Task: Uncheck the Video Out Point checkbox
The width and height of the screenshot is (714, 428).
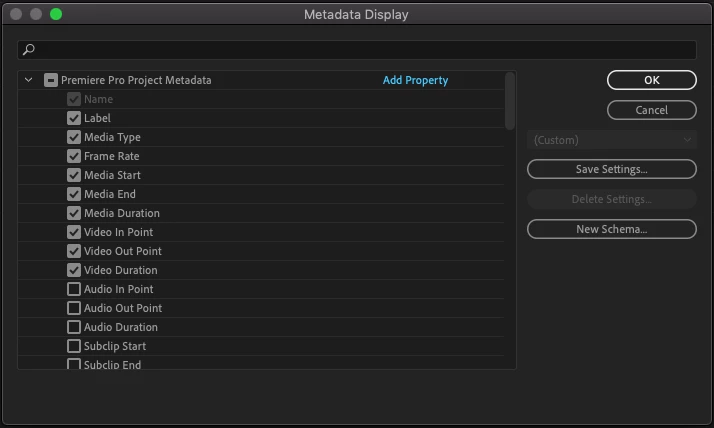Action: 74,251
